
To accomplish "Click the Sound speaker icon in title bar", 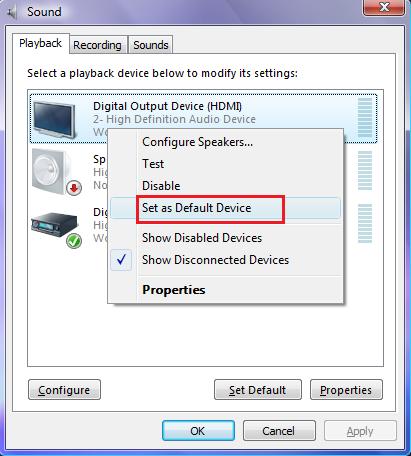I will pos(12,13).
